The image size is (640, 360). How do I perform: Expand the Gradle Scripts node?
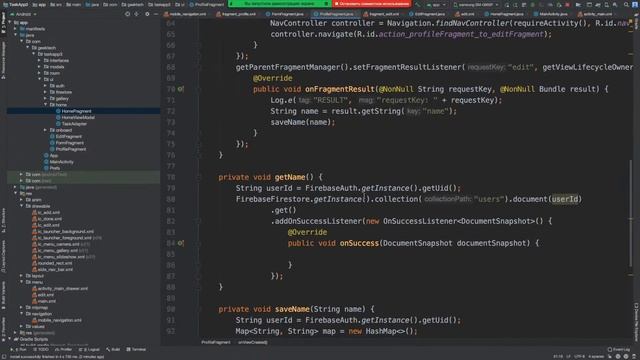tap(10, 339)
